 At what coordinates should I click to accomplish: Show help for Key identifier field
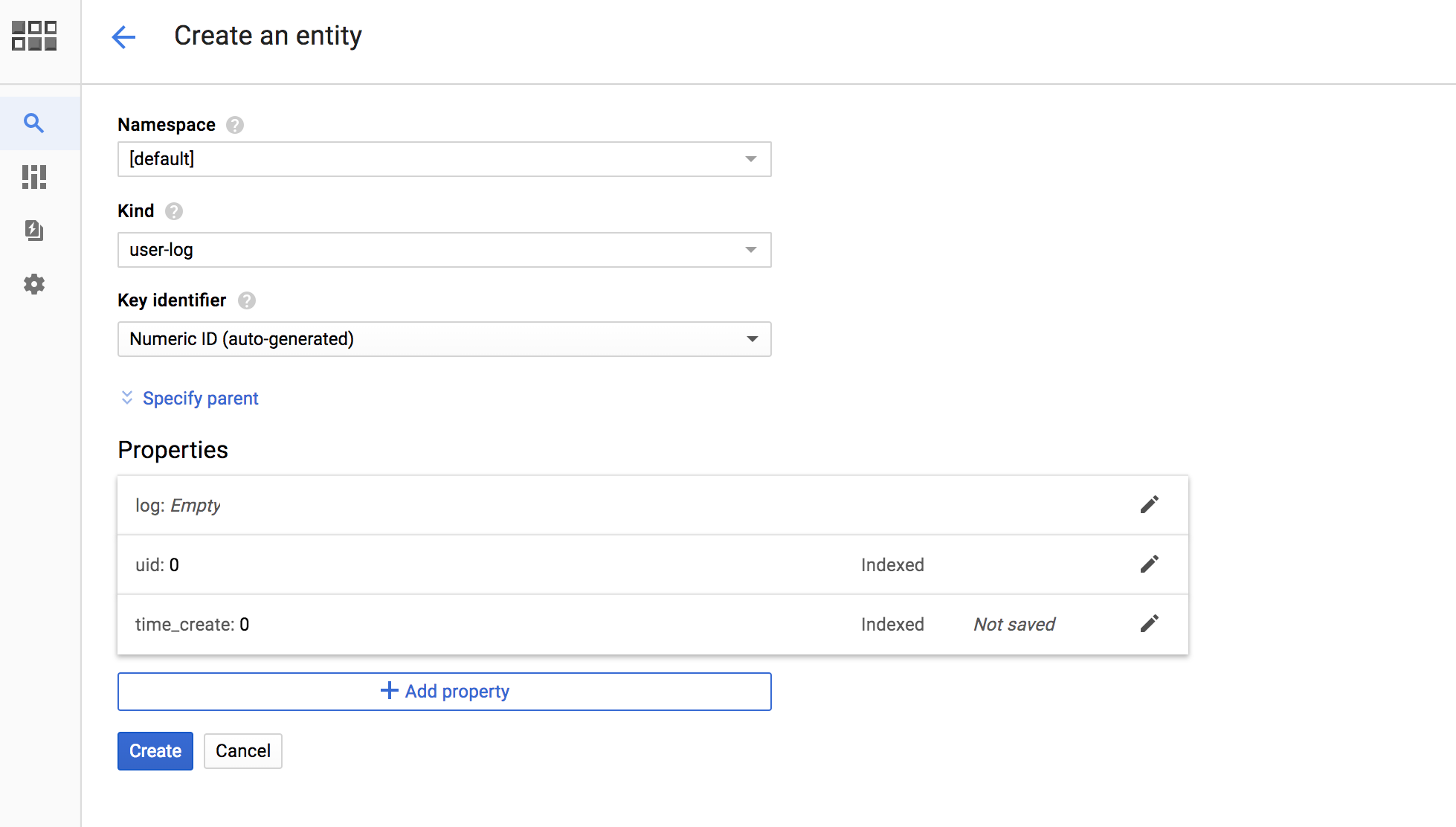(x=247, y=300)
